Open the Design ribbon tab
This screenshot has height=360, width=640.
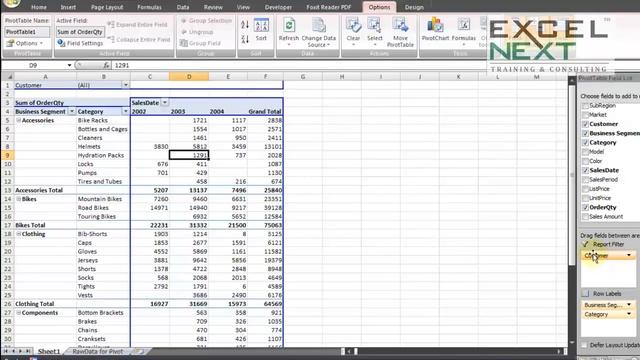pyautogui.click(x=414, y=7)
